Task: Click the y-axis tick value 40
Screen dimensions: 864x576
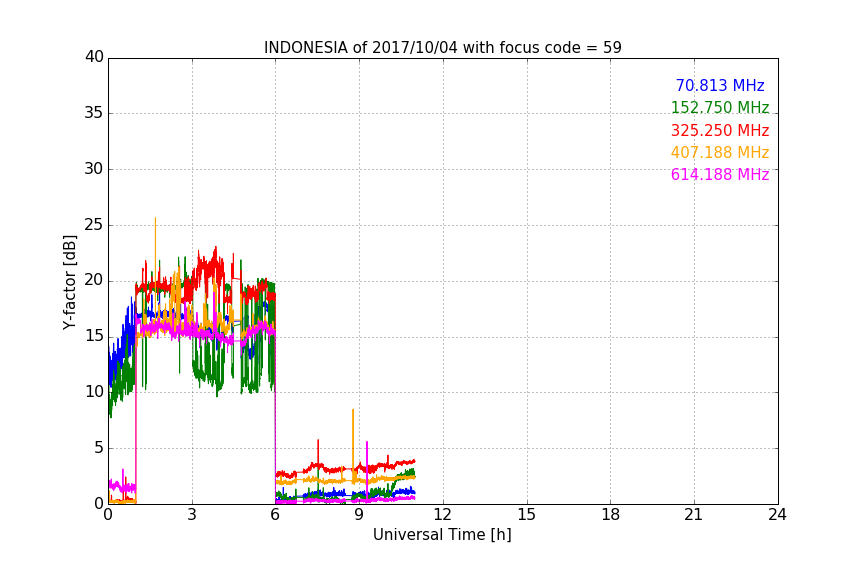Action: click(94, 57)
